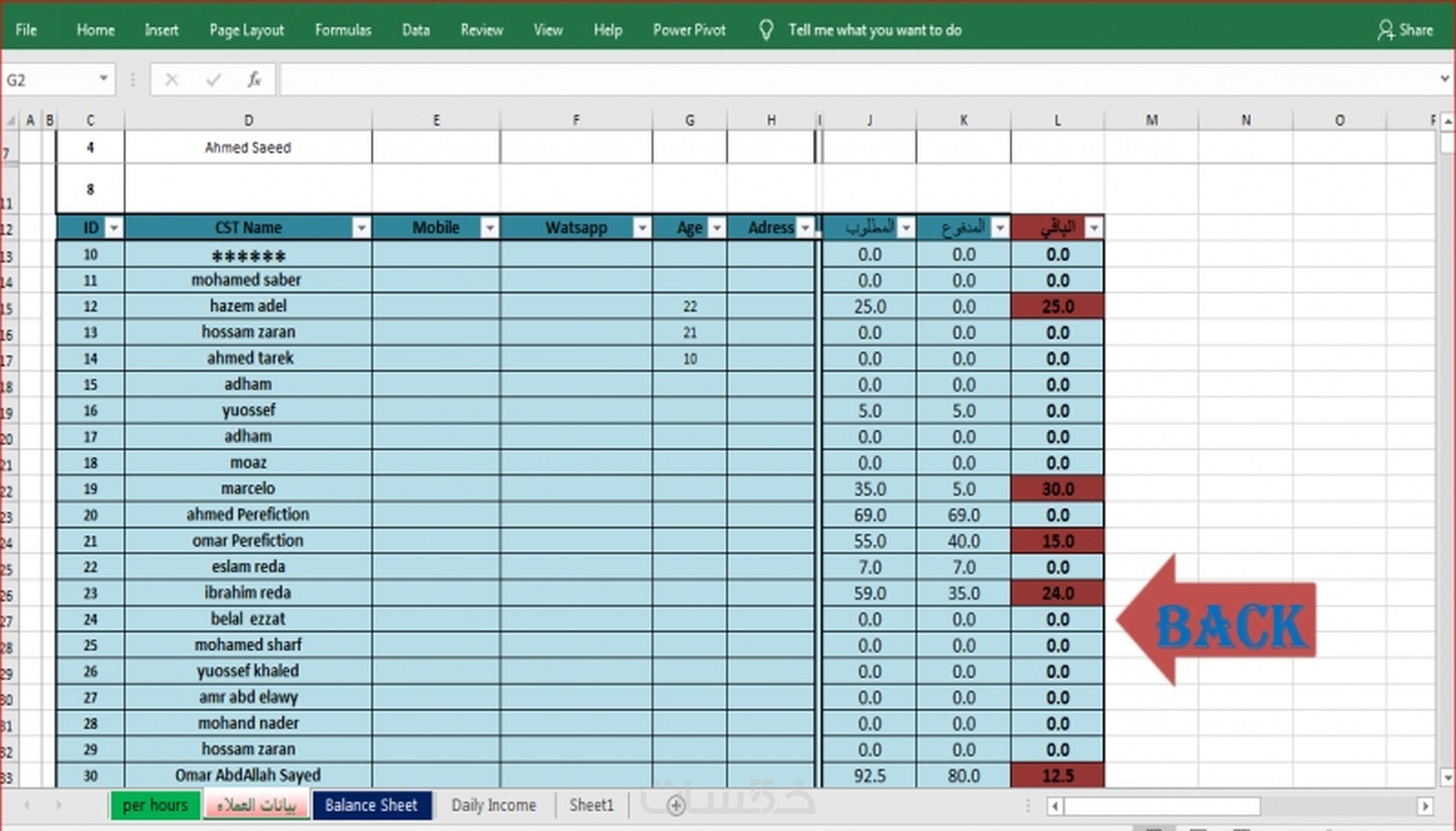1456x831 pixels.
Task: Click the Share button
Action: 1405,30
